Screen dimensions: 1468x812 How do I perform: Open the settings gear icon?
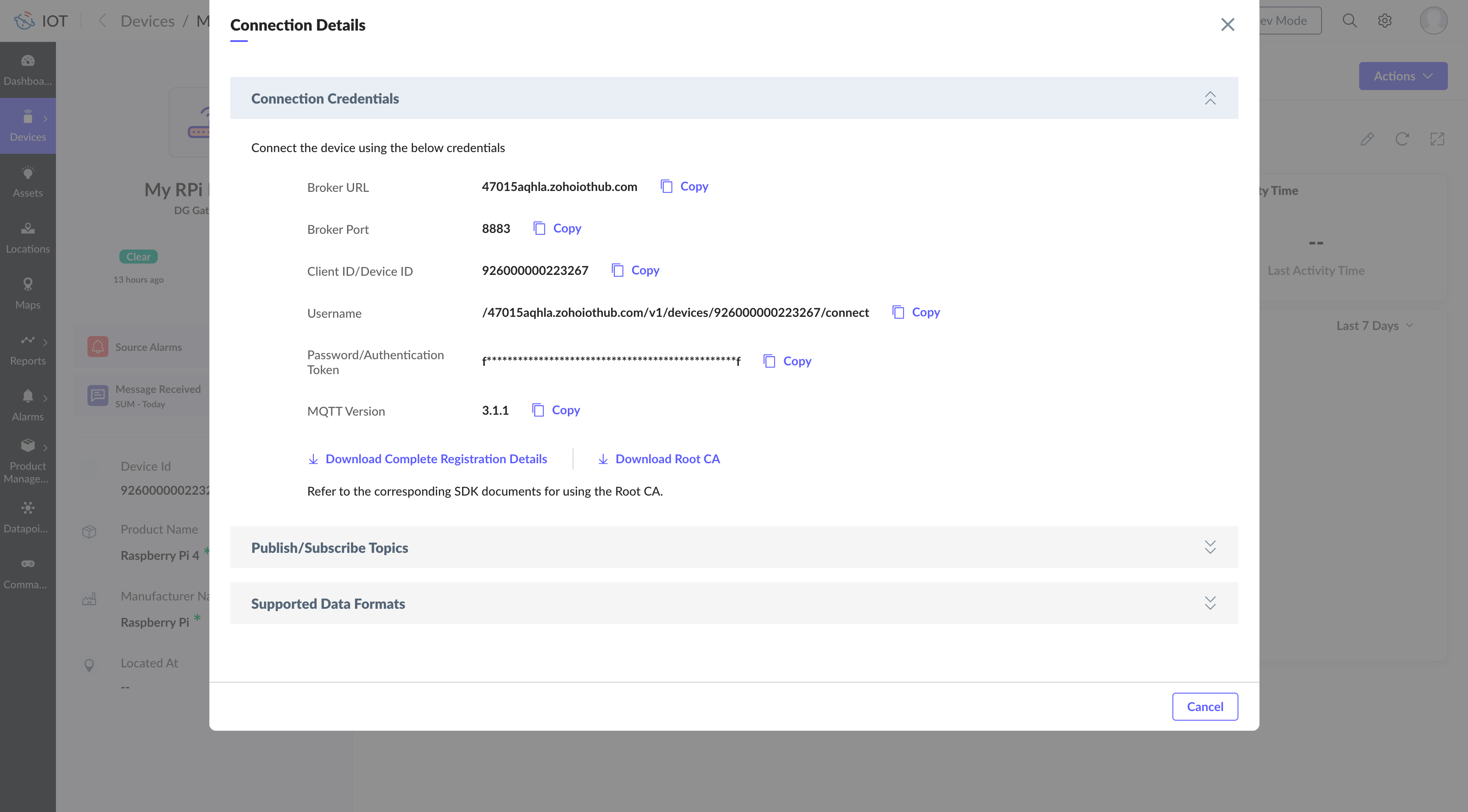[x=1385, y=21]
